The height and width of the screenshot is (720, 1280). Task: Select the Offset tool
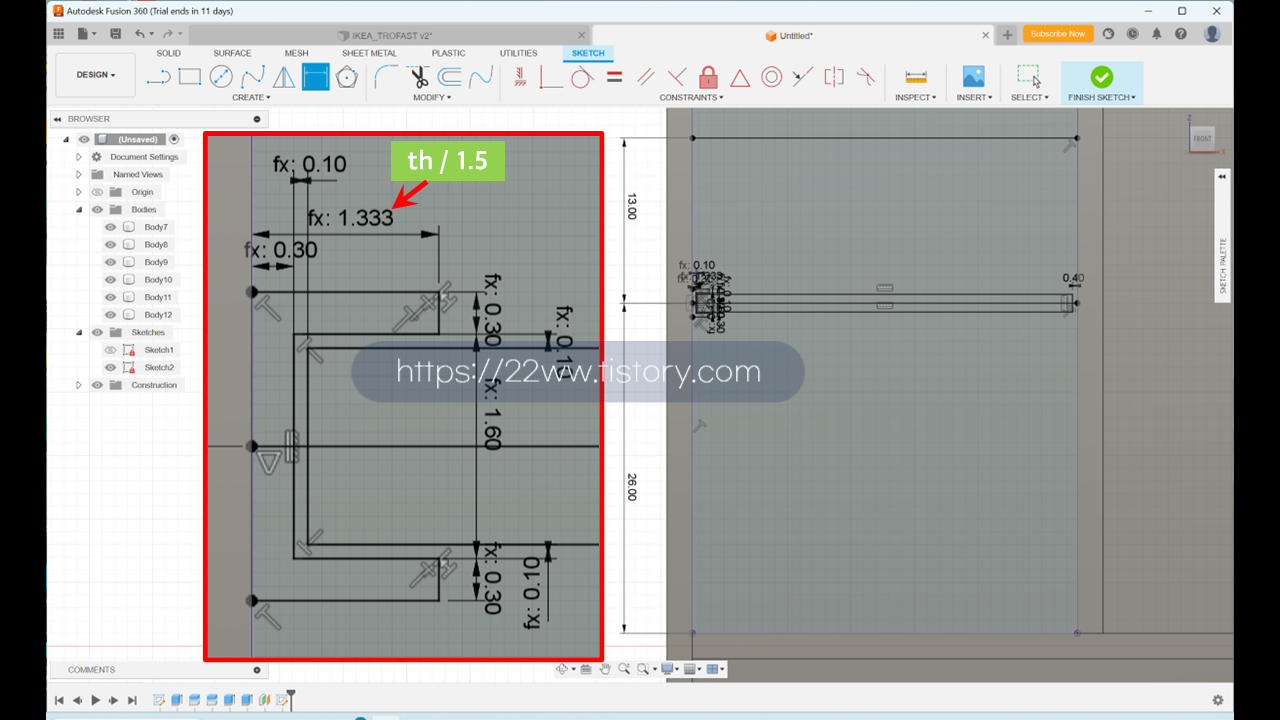(450, 77)
